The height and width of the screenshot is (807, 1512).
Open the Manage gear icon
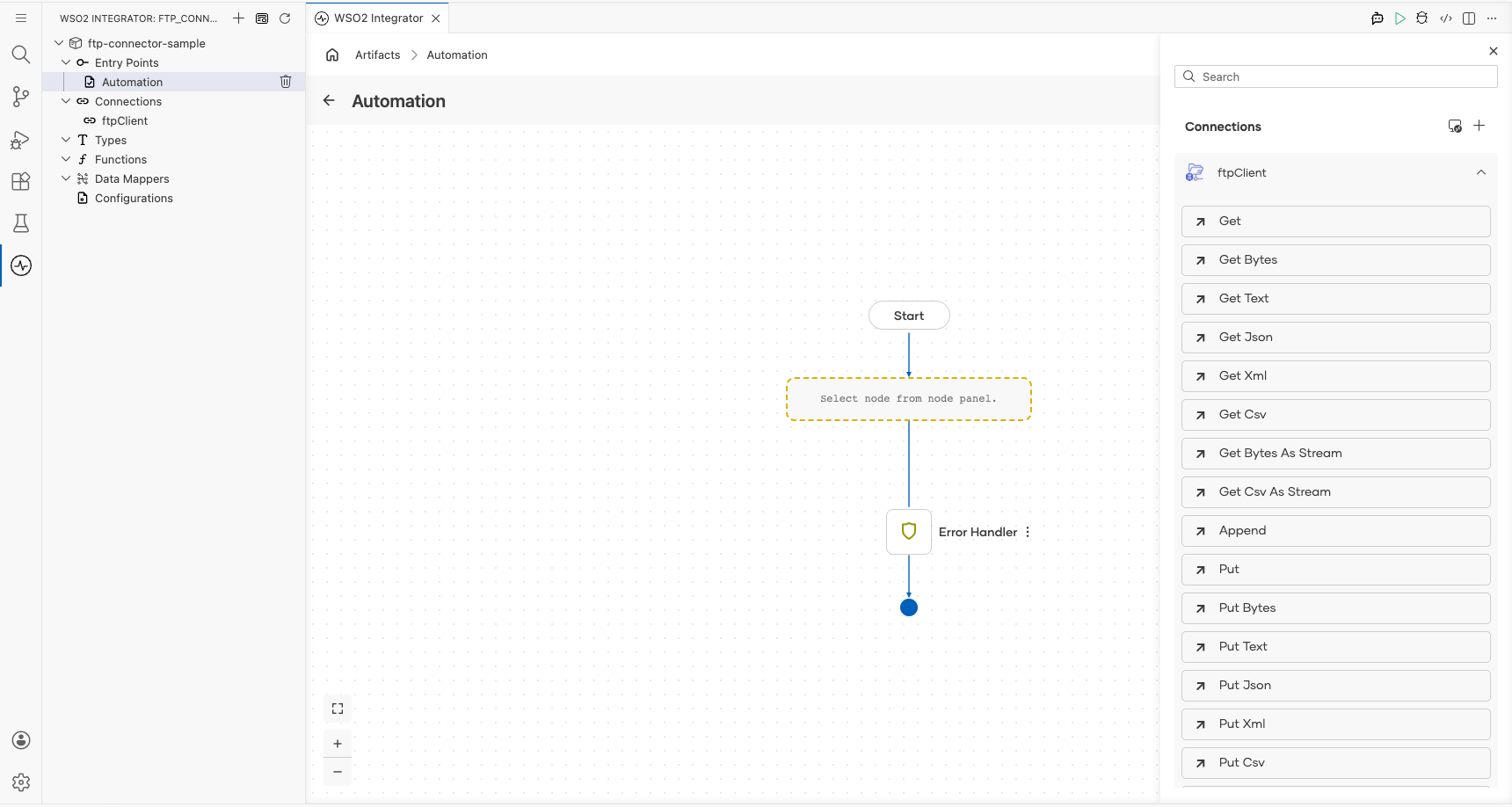pyautogui.click(x=21, y=782)
